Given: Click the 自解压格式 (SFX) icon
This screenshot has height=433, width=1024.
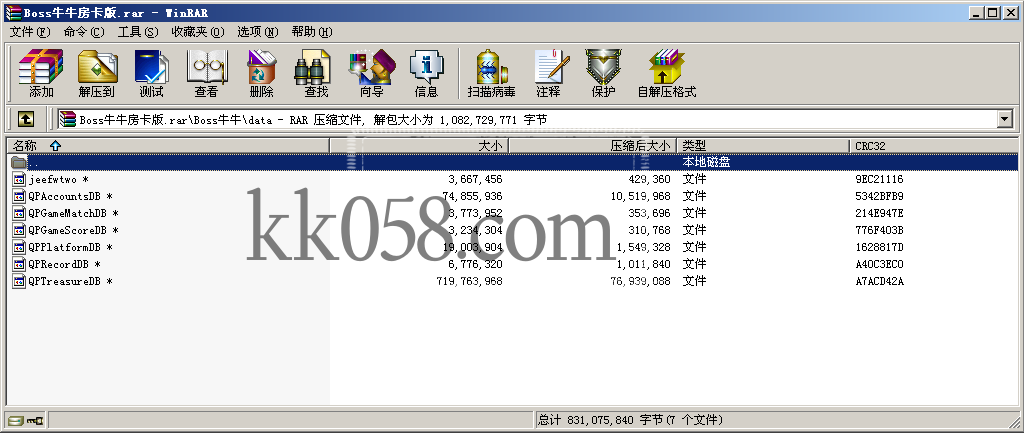Looking at the screenshot, I should tap(667, 67).
